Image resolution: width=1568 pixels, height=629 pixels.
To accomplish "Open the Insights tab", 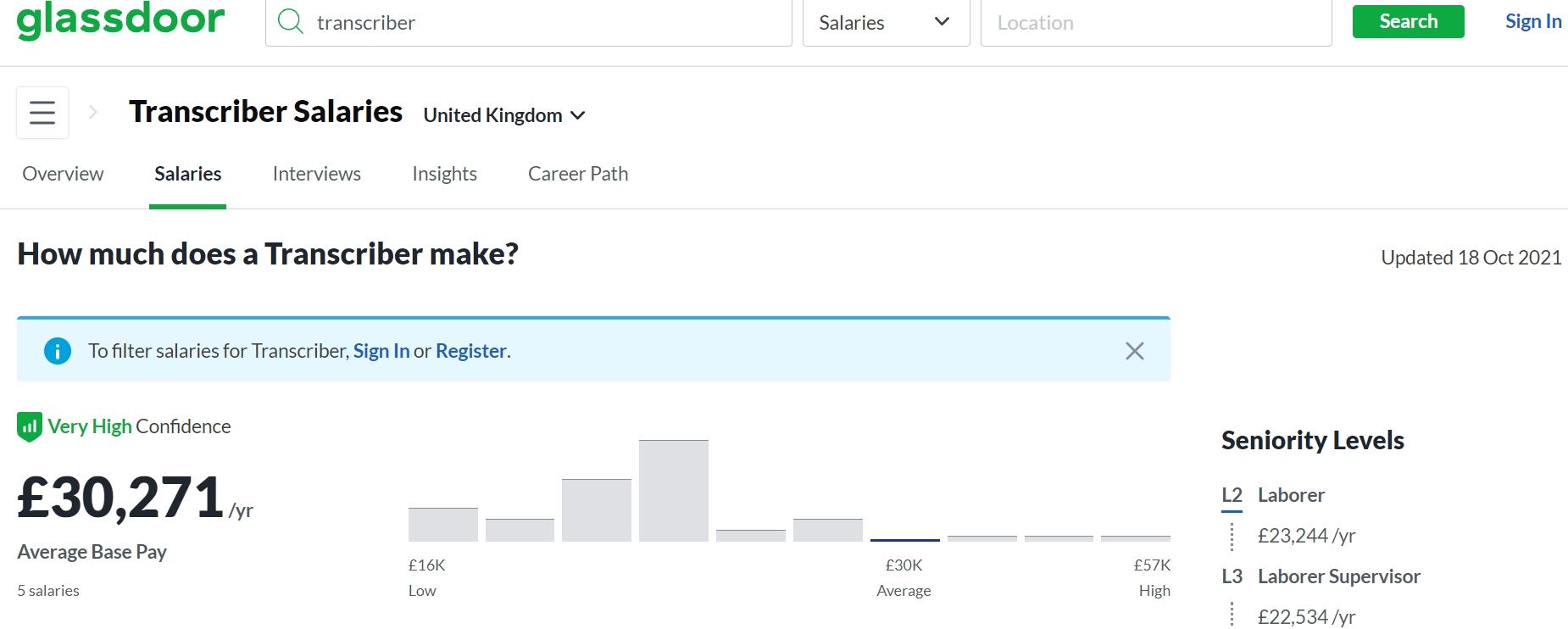I will pyautogui.click(x=445, y=174).
